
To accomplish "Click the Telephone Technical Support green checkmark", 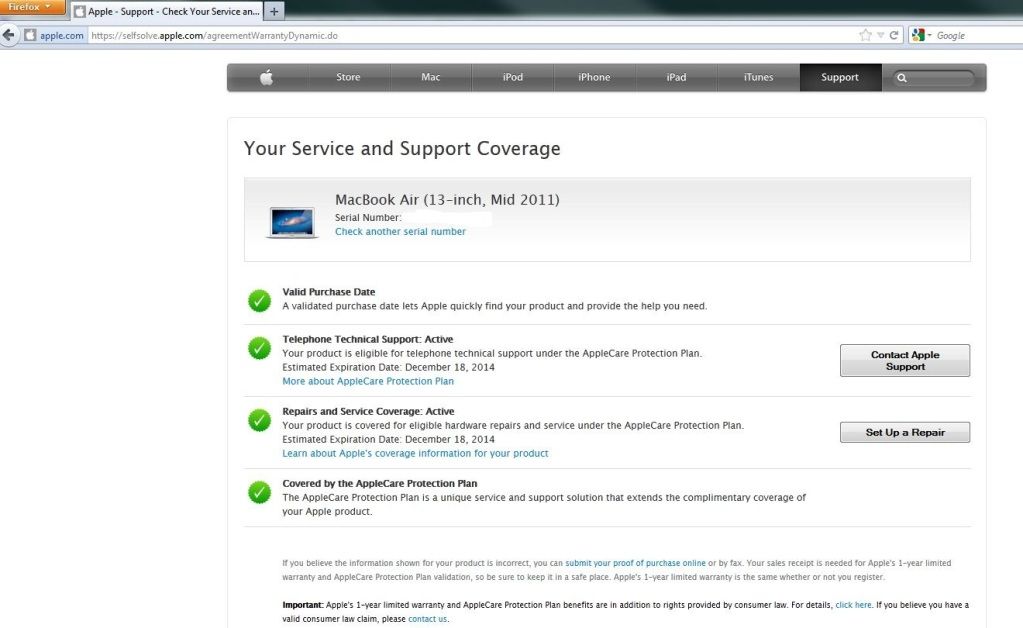I will [260, 348].
